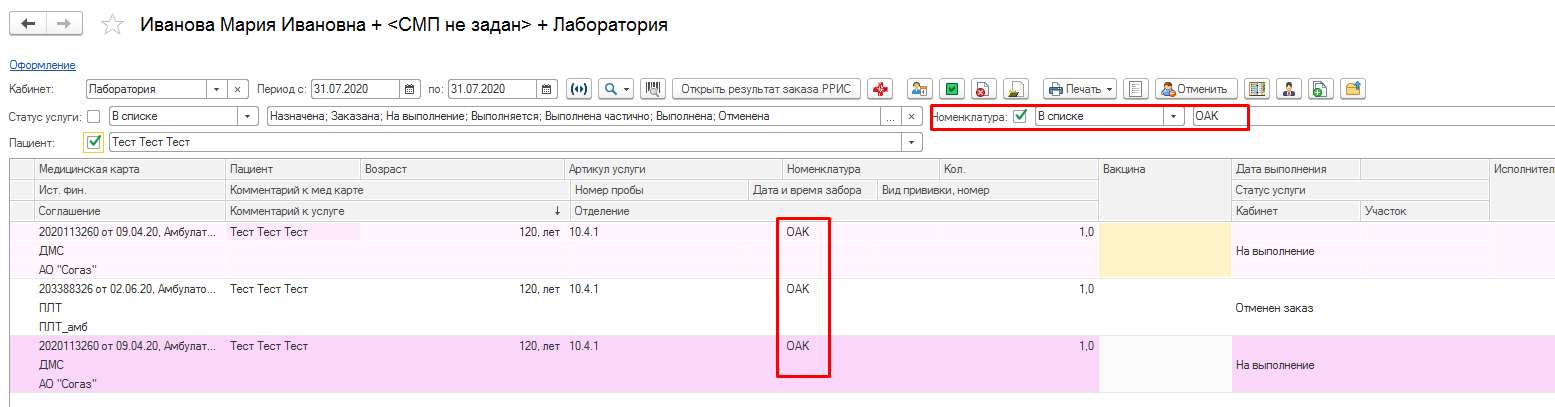Click the document with green plus icon

pos(1320,89)
